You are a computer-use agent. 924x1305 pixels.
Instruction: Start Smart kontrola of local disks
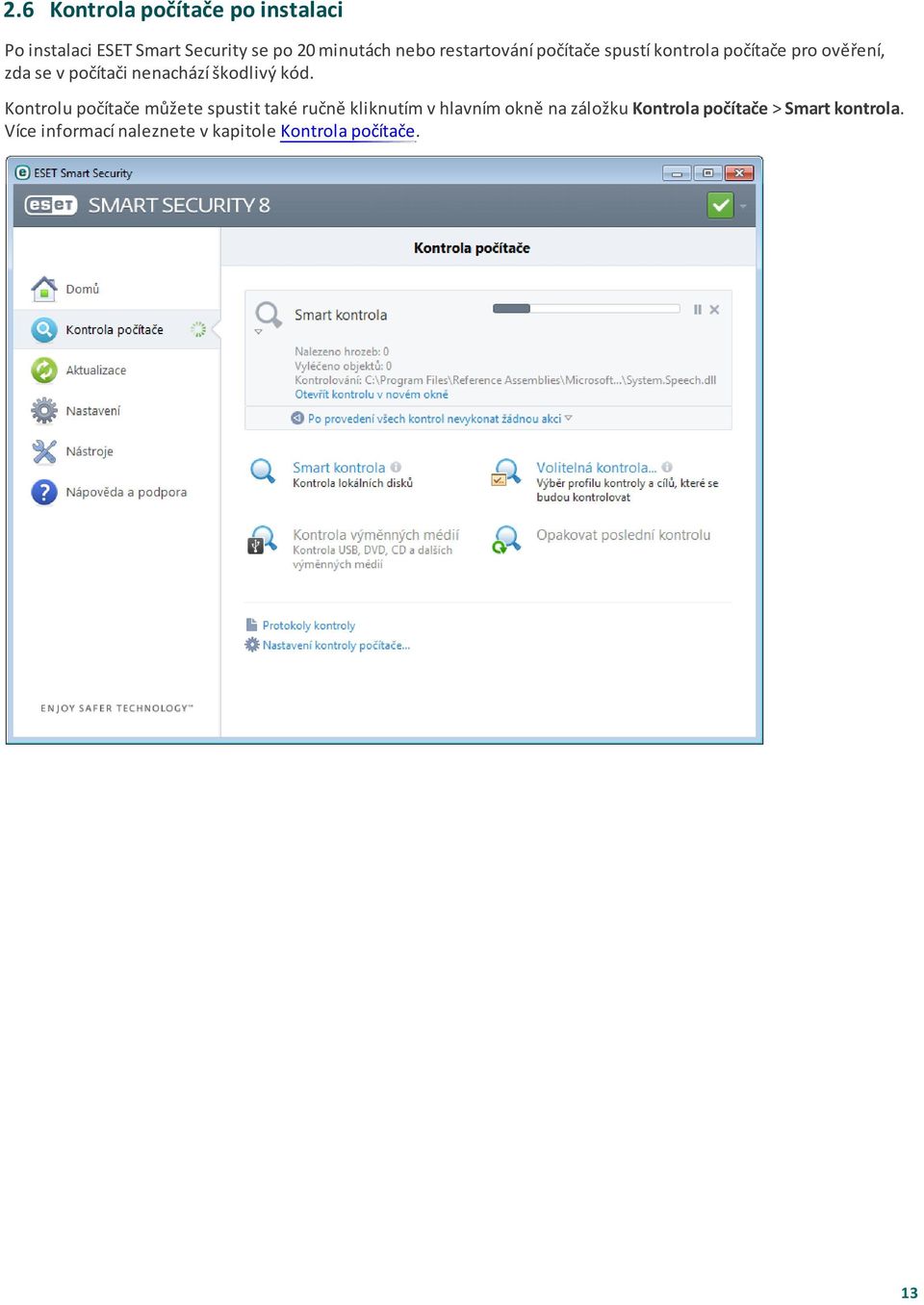coord(338,468)
